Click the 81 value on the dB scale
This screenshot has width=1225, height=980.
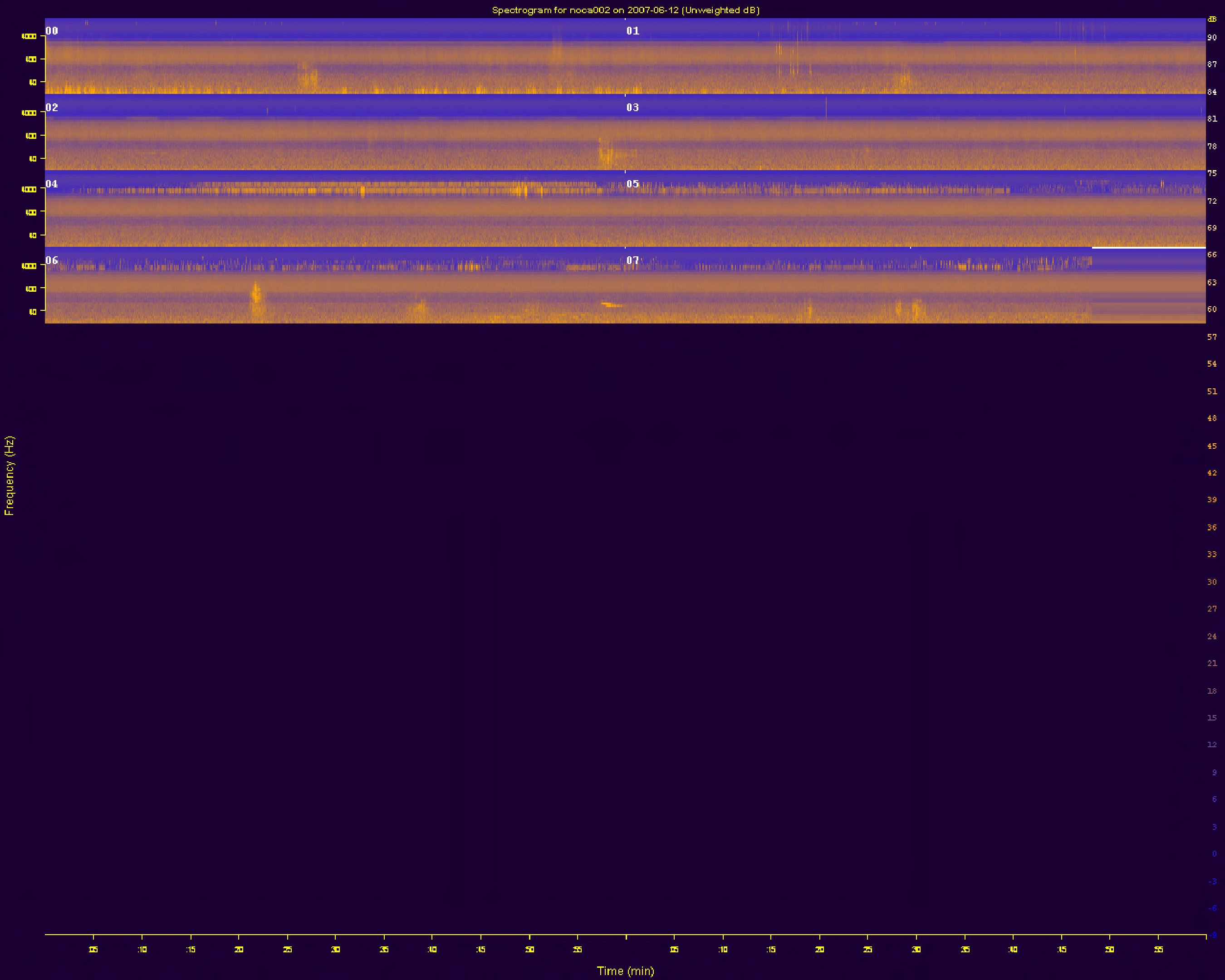[1212, 119]
